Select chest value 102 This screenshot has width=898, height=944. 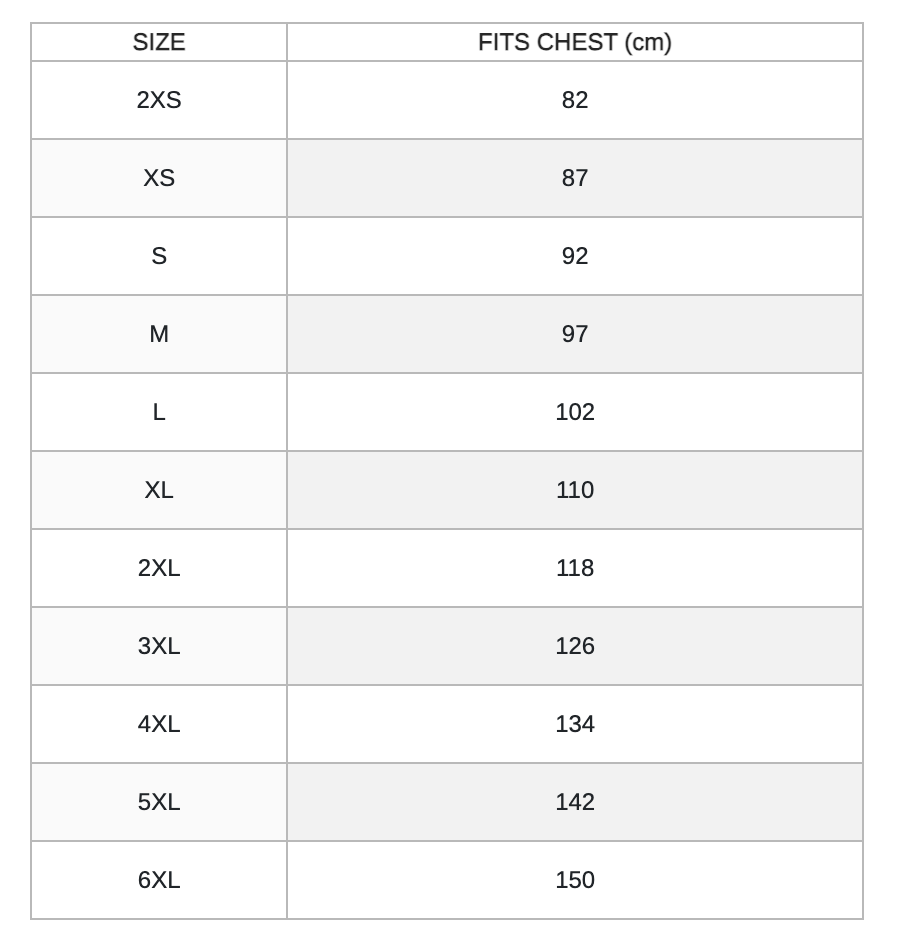[x=575, y=412]
